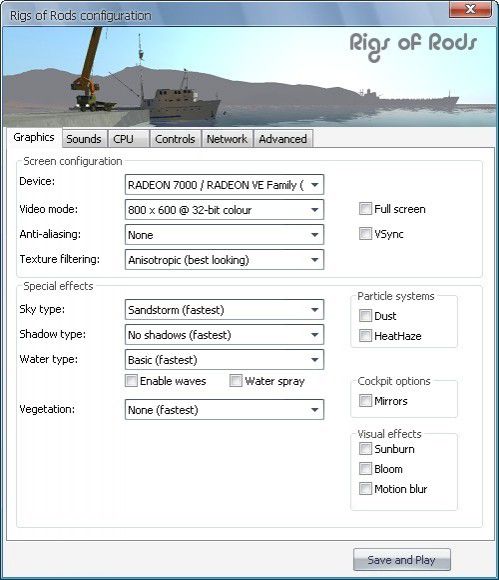499x580 pixels.
Task: Go to the Network tab
Action: 227,139
